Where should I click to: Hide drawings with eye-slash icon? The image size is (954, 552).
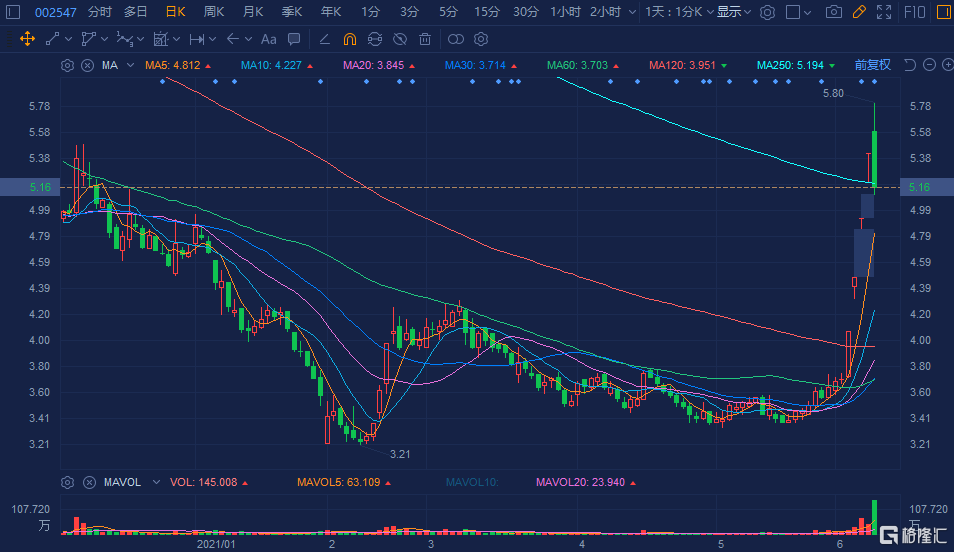(x=400, y=40)
